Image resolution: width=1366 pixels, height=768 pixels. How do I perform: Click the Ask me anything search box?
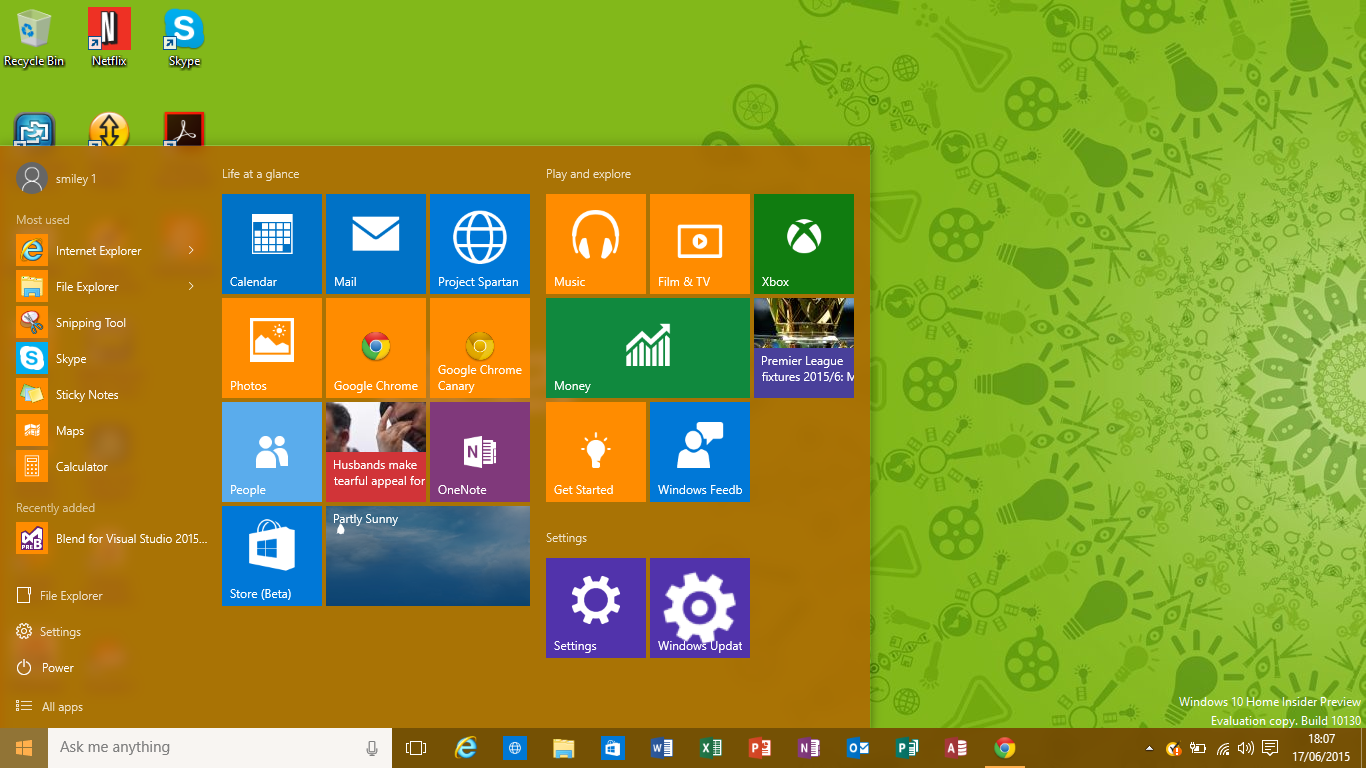point(218,748)
